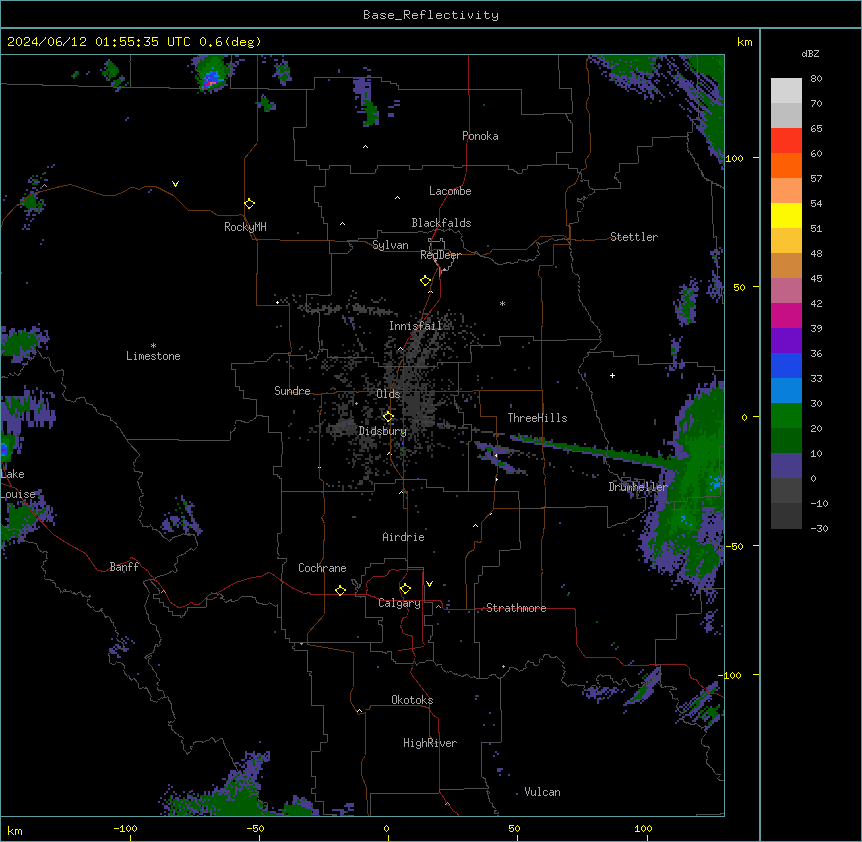862x842 pixels.
Task: Click the Innisfail label
Action: point(416,326)
